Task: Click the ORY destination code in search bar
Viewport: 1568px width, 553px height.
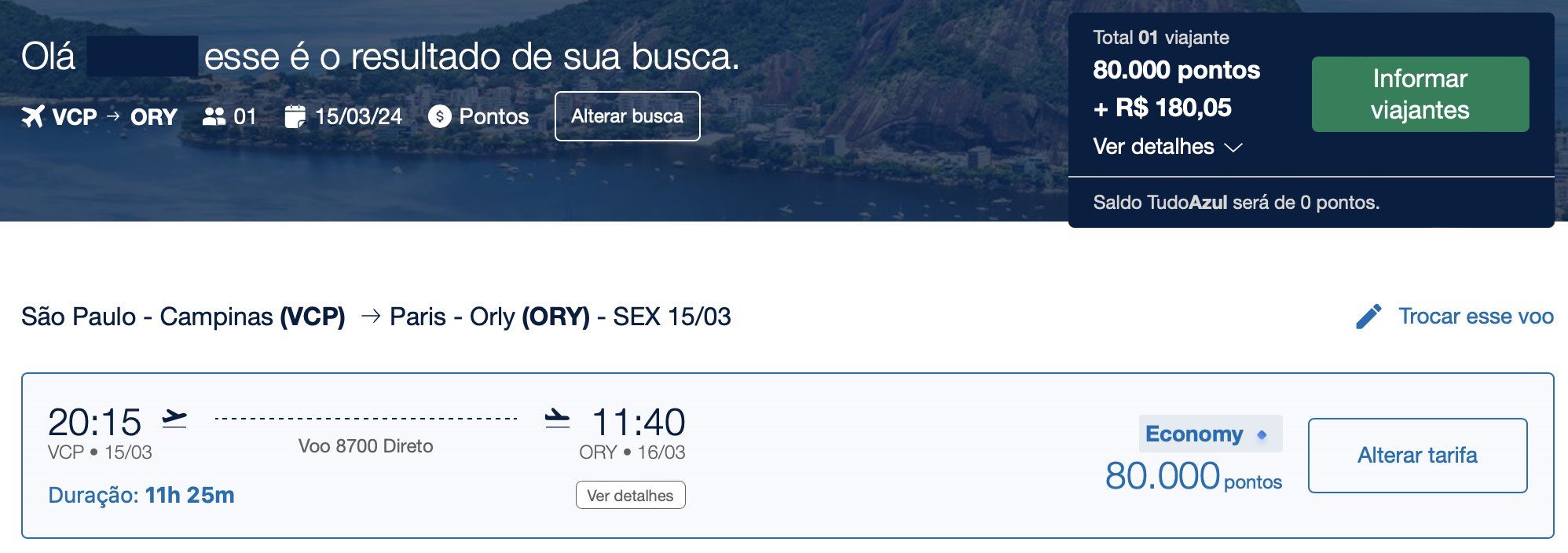Action: pyautogui.click(x=153, y=117)
